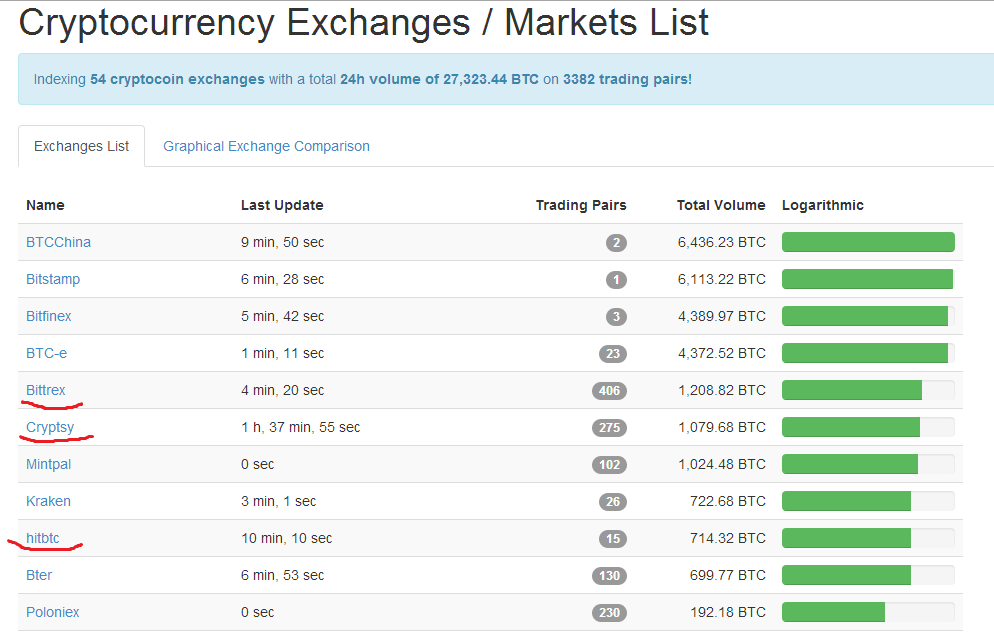The height and width of the screenshot is (632, 994).
Task: Click the Name column header
Action: click(x=45, y=205)
